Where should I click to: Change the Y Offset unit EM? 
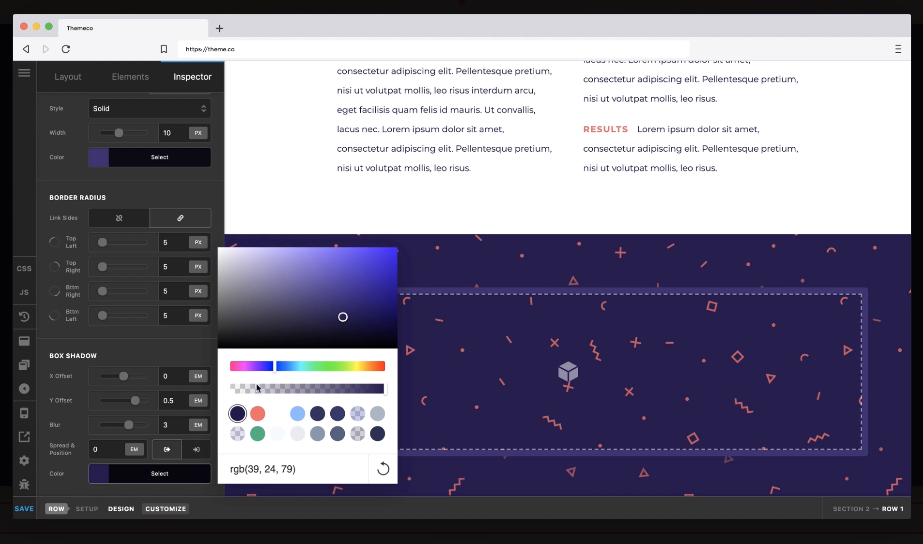(x=198, y=400)
